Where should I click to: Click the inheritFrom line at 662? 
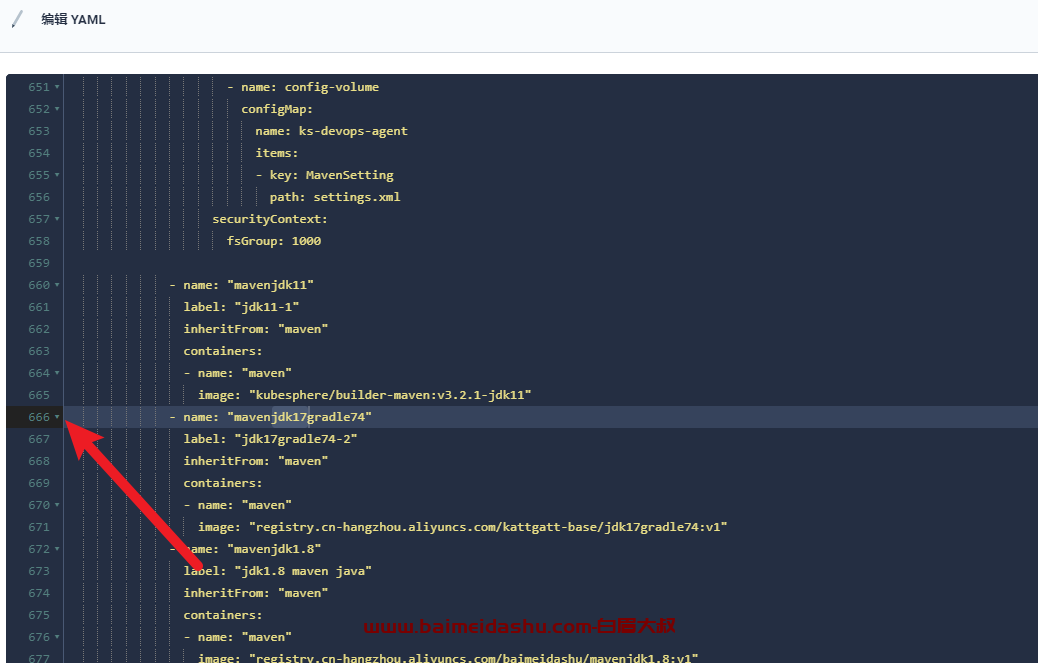(x=256, y=329)
